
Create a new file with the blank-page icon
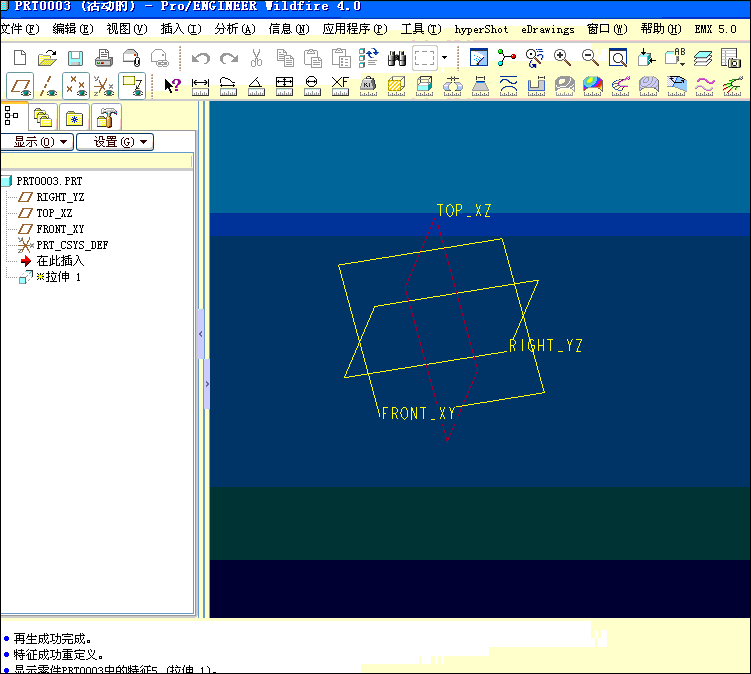pyautogui.click(x=20, y=58)
